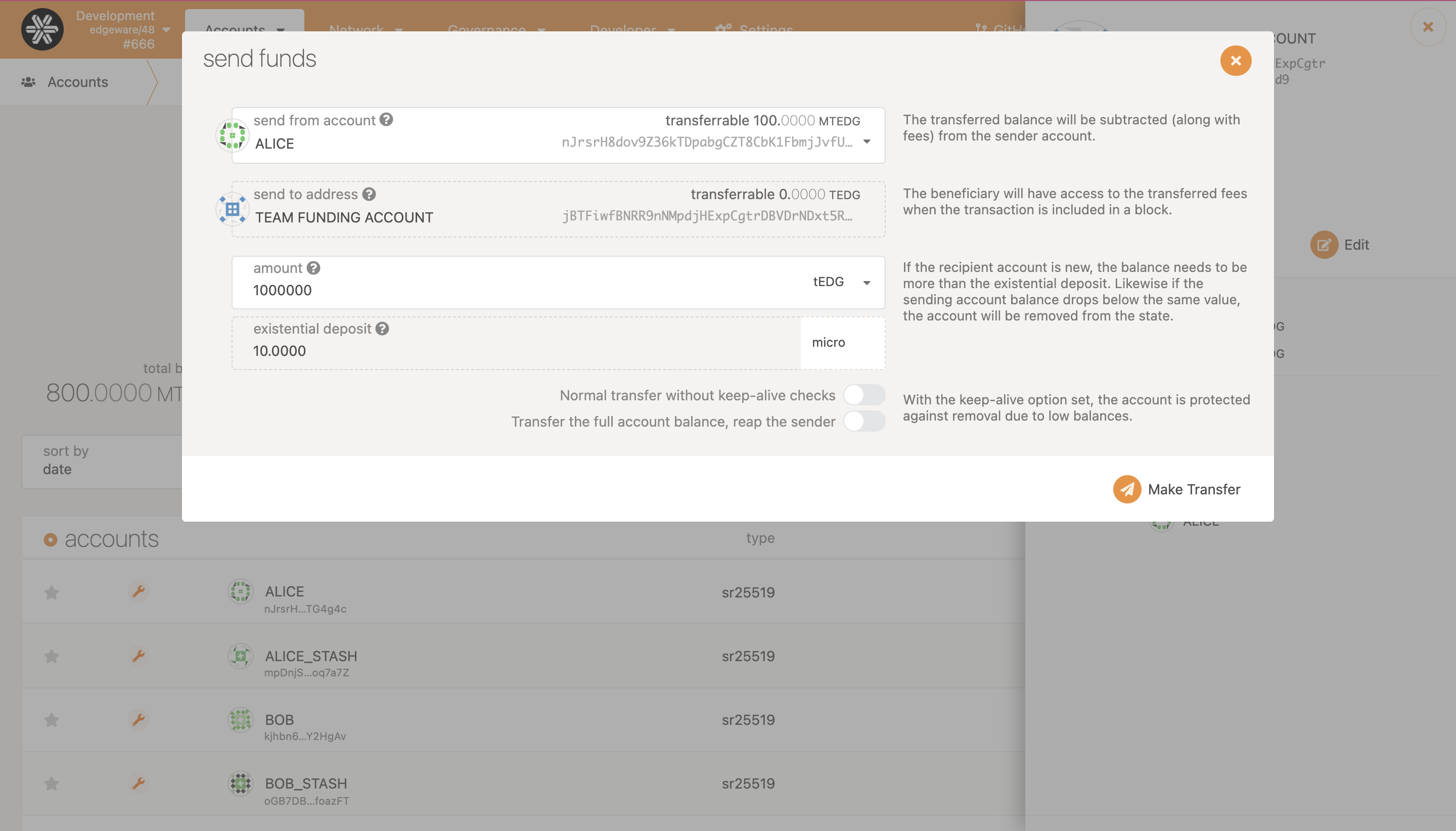Click the Edgeware logo icon
This screenshot has height=831, width=1456.
(x=42, y=29)
